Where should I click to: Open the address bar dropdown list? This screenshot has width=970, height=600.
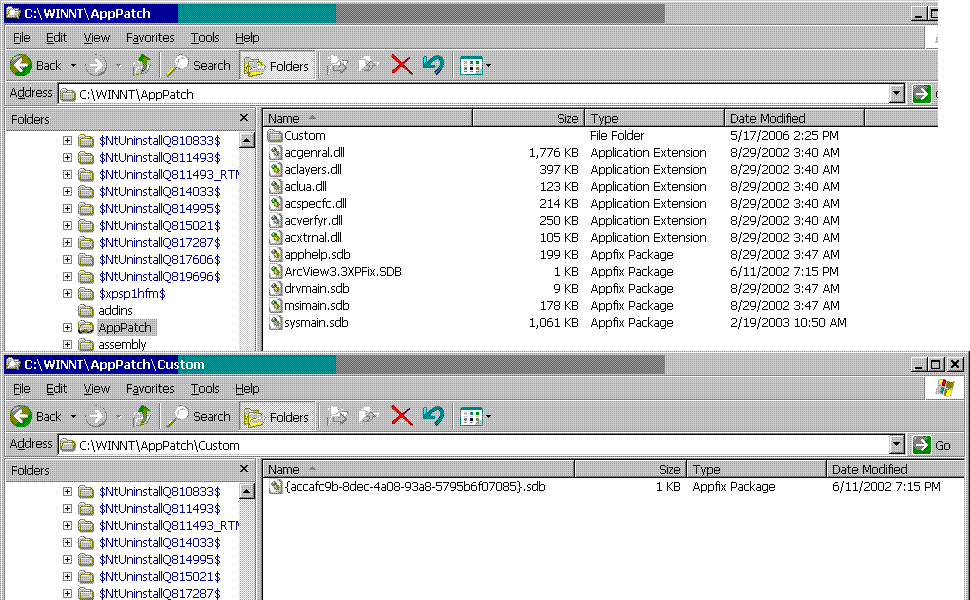click(x=898, y=92)
